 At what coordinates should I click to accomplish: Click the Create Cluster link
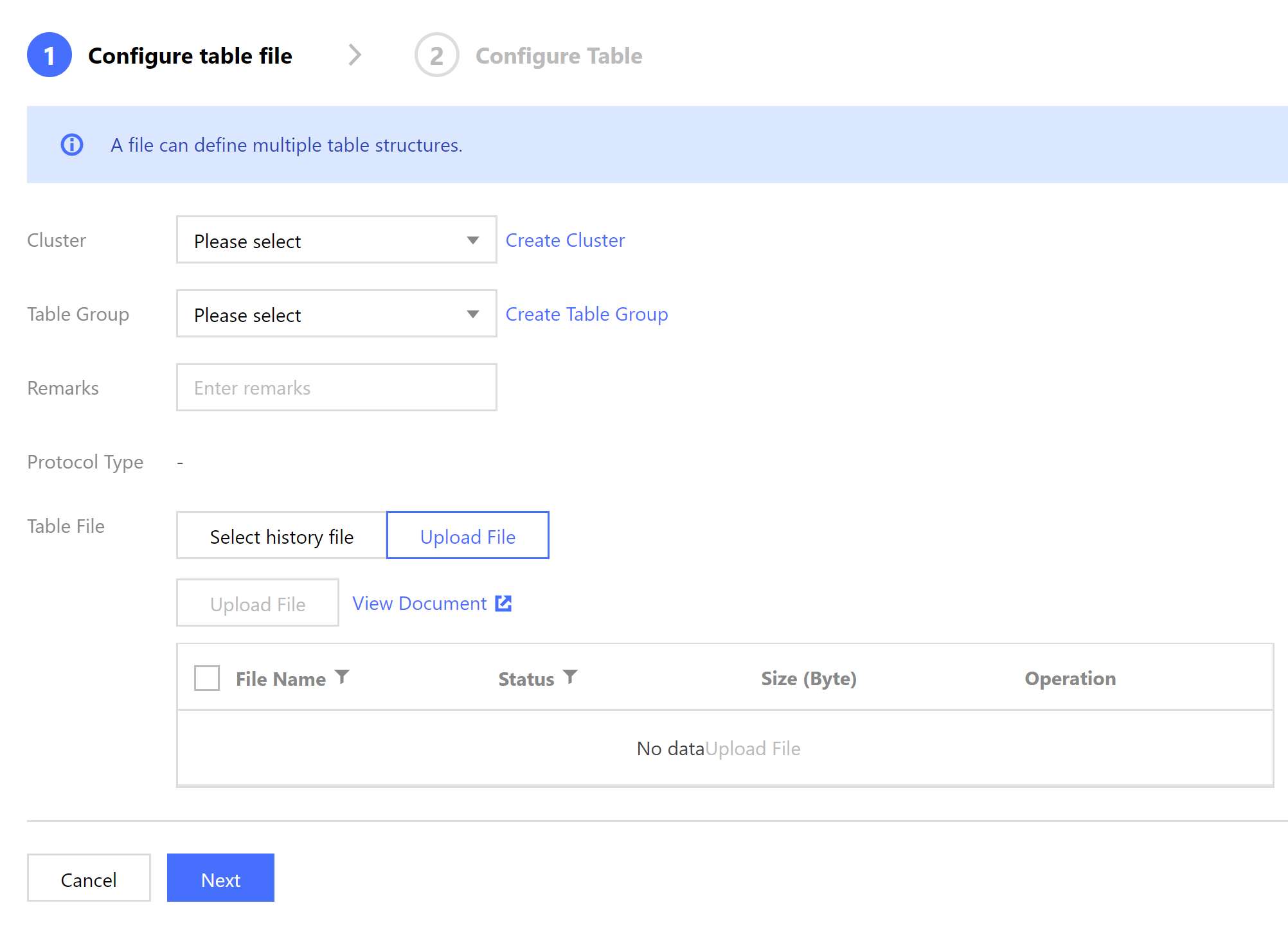tap(565, 240)
